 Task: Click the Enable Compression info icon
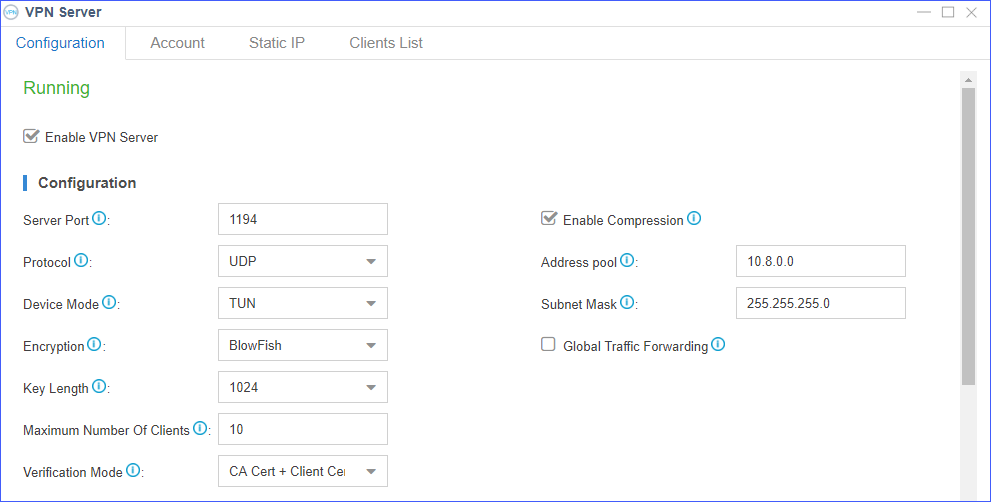point(694,219)
